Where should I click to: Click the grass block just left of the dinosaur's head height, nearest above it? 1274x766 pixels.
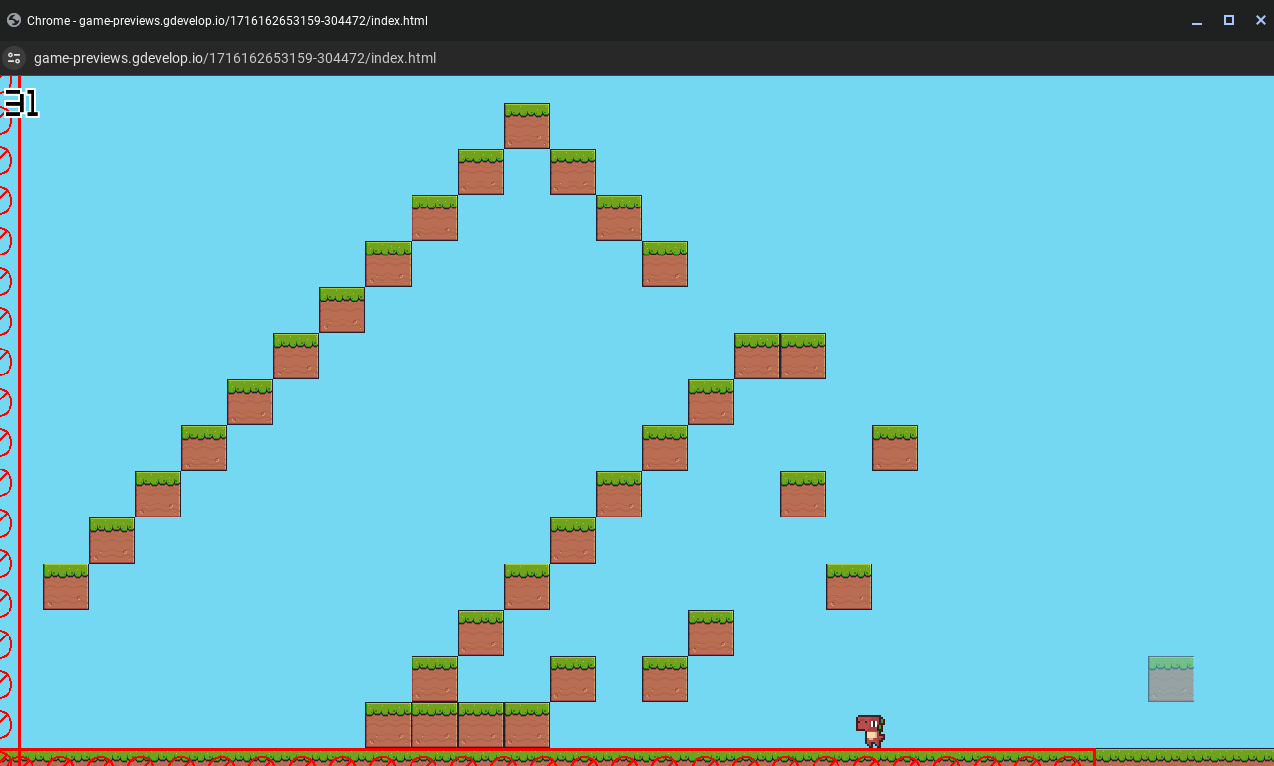848,587
